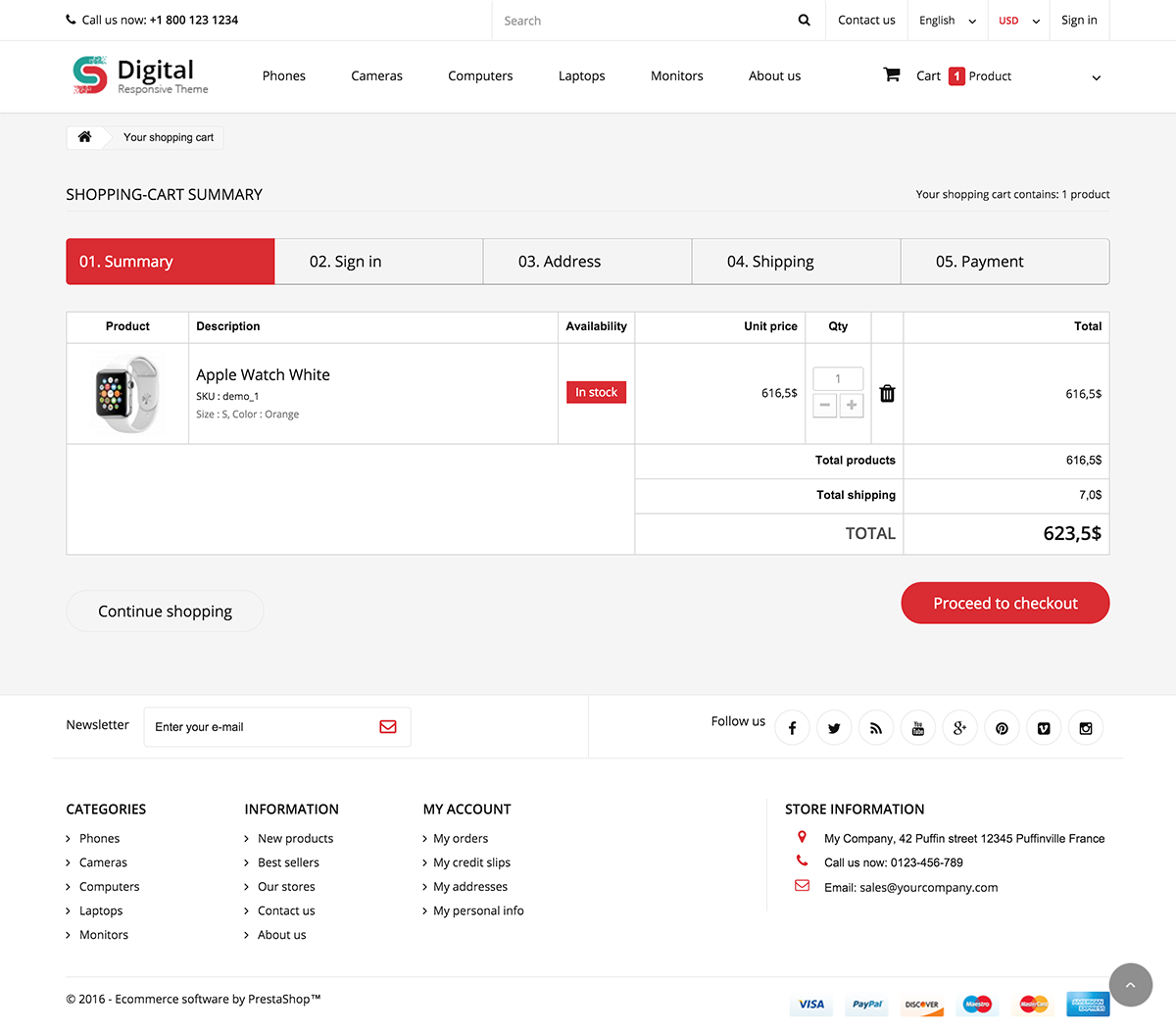
Task: Open Cameras in footer categories
Action: pos(103,862)
